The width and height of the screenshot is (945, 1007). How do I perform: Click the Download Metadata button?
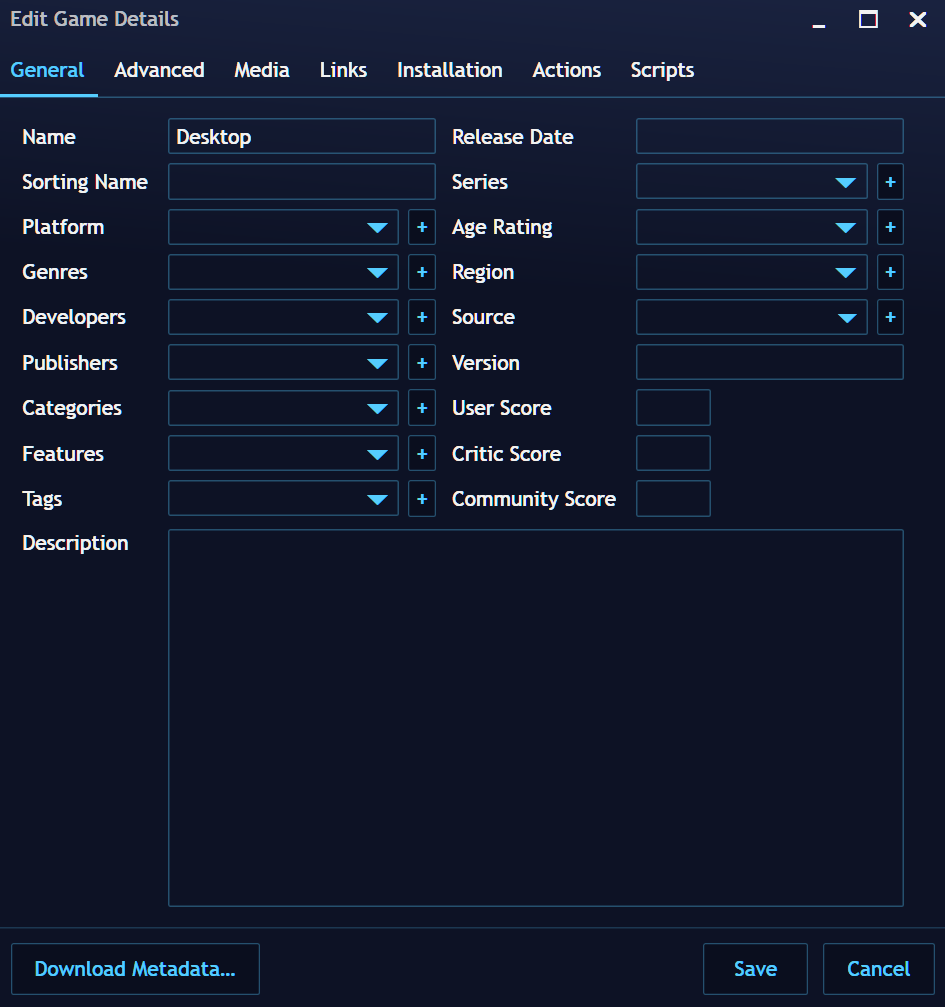[x=135, y=968]
